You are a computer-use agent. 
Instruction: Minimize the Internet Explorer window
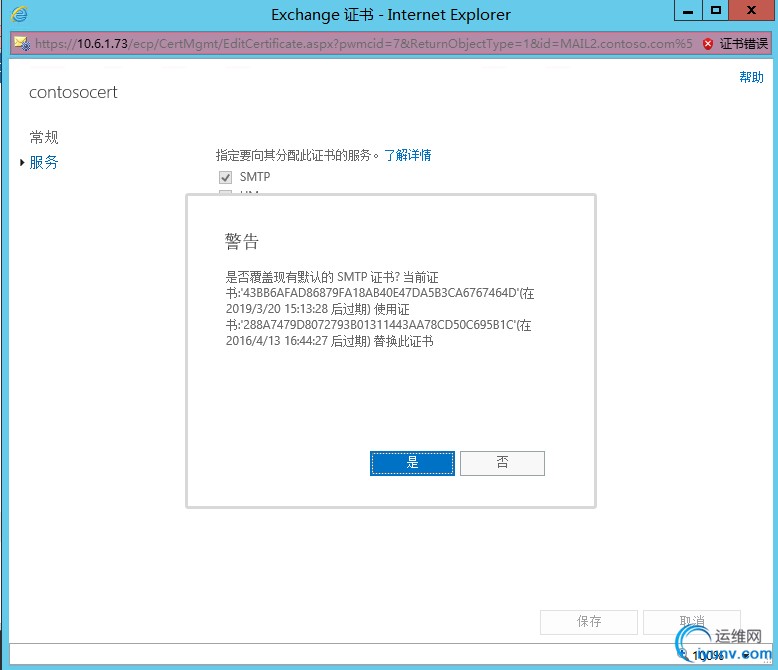(x=688, y=10)
